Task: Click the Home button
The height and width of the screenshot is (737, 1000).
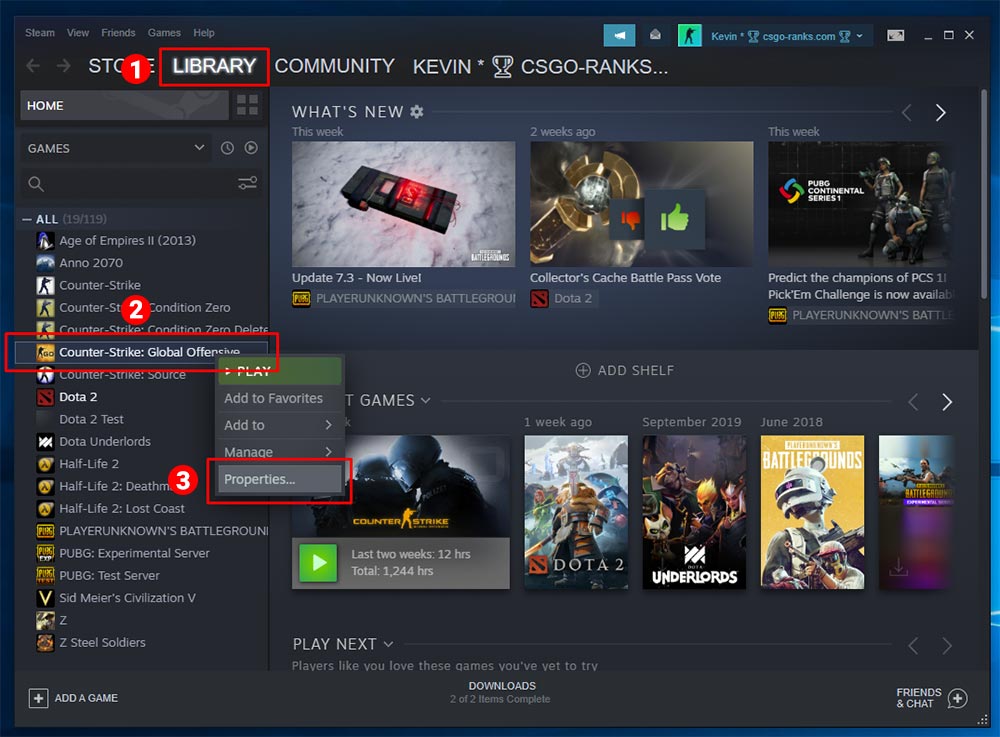Action: [x=124, y=105]
